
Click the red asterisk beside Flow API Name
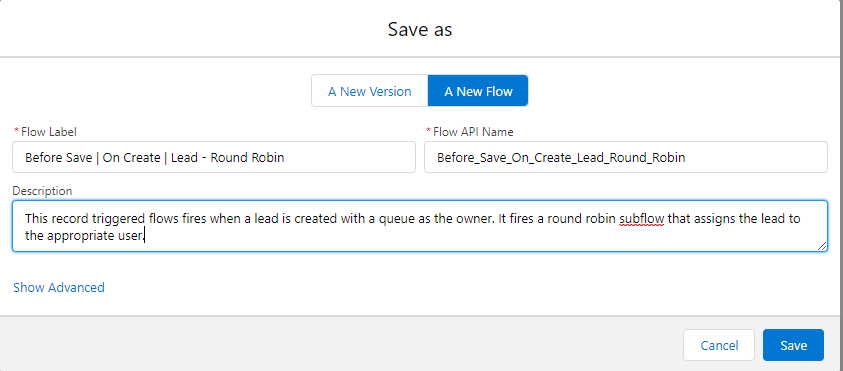tap(428, 131)
